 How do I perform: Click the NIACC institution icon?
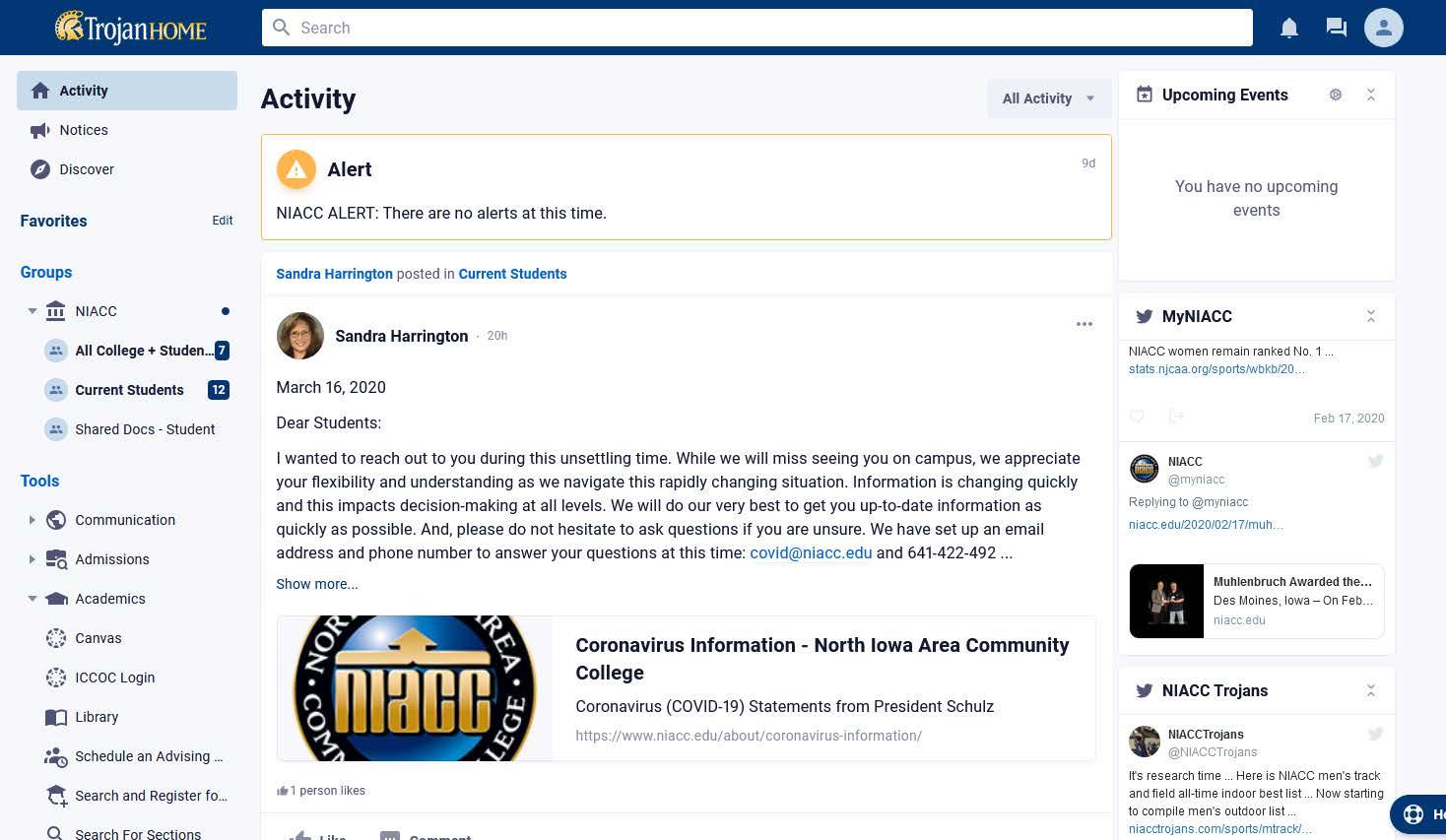(x=56, y=311)
